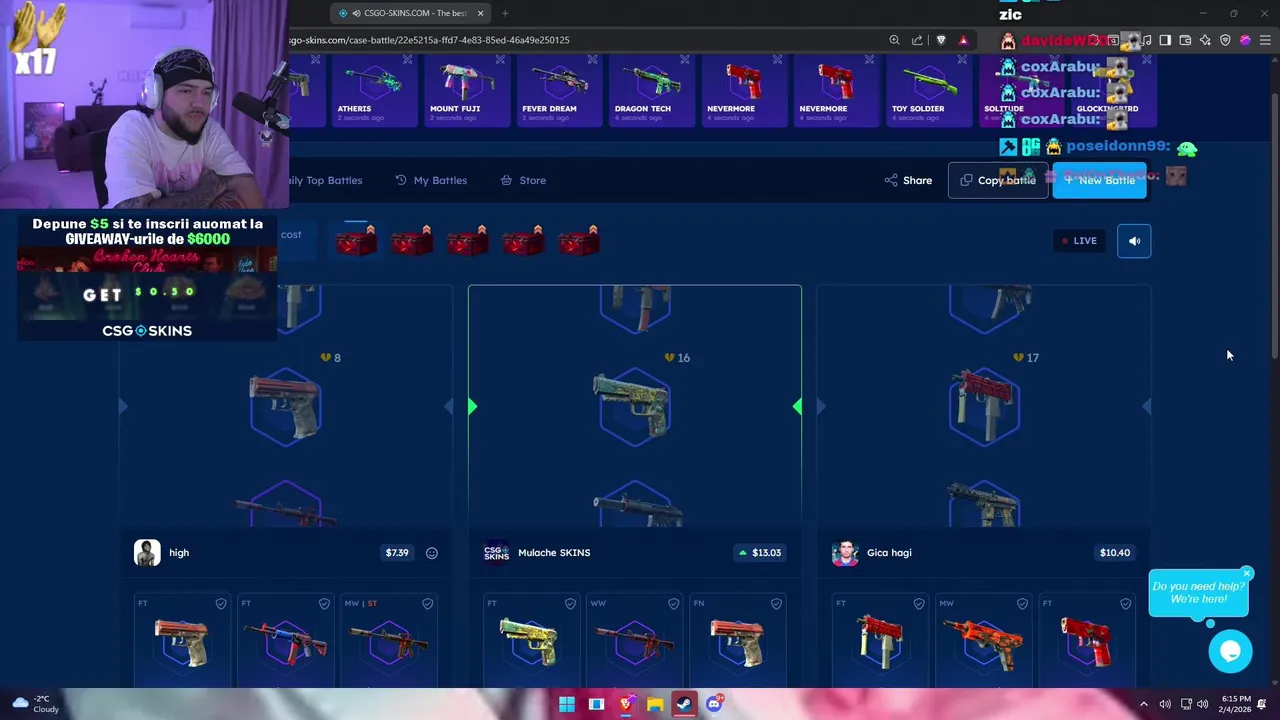The width and height of the screenshot is (1280, 720).
Task: Click the TOY SOLDIER skin drop card
Action: (x=929, y=90)
